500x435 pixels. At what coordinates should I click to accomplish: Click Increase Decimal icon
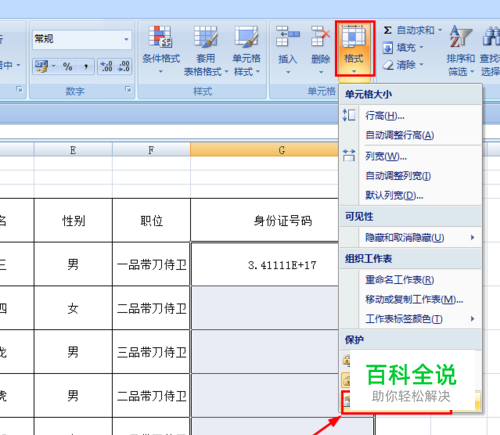click(x=106, y=66)
